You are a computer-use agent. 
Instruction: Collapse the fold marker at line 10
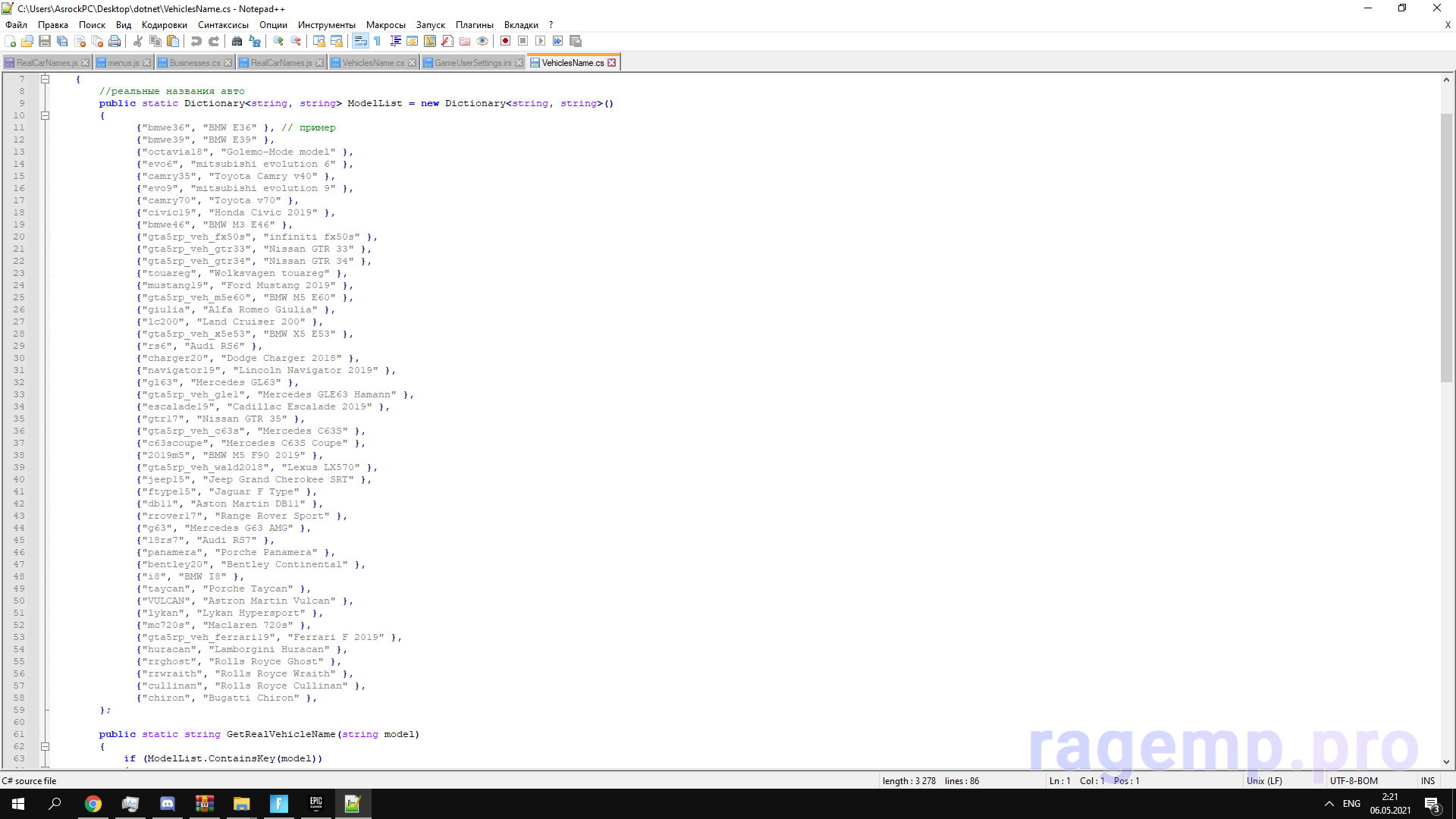45,115
